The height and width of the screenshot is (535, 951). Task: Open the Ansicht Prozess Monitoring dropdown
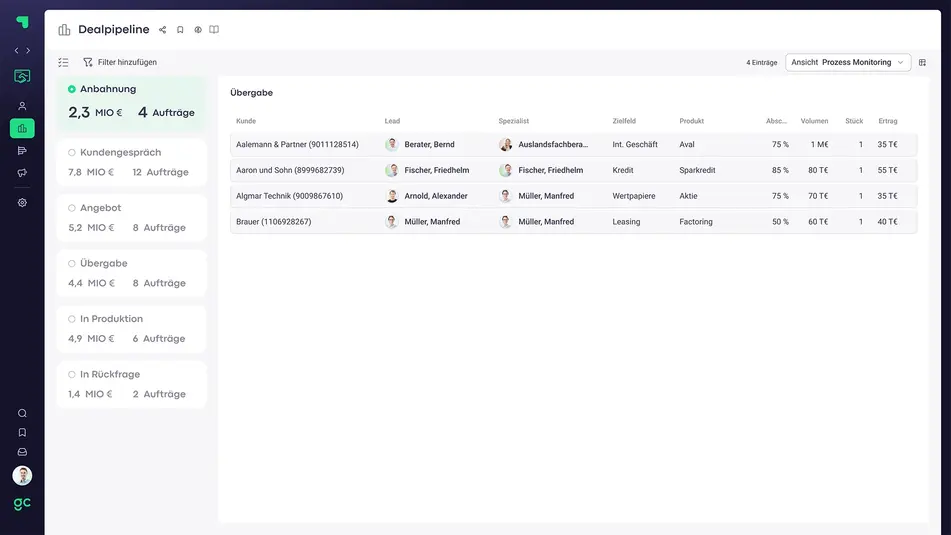click(x=848, y=62)
